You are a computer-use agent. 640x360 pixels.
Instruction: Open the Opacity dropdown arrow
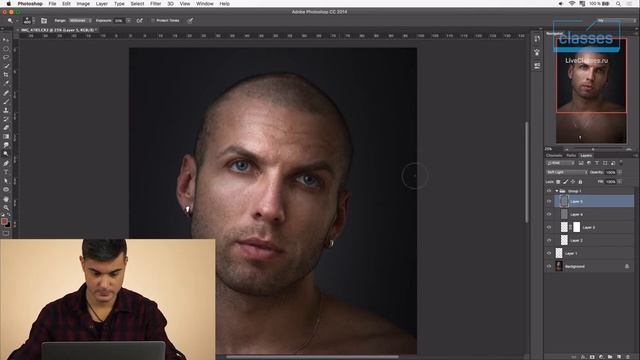click(x=620, y=172)
